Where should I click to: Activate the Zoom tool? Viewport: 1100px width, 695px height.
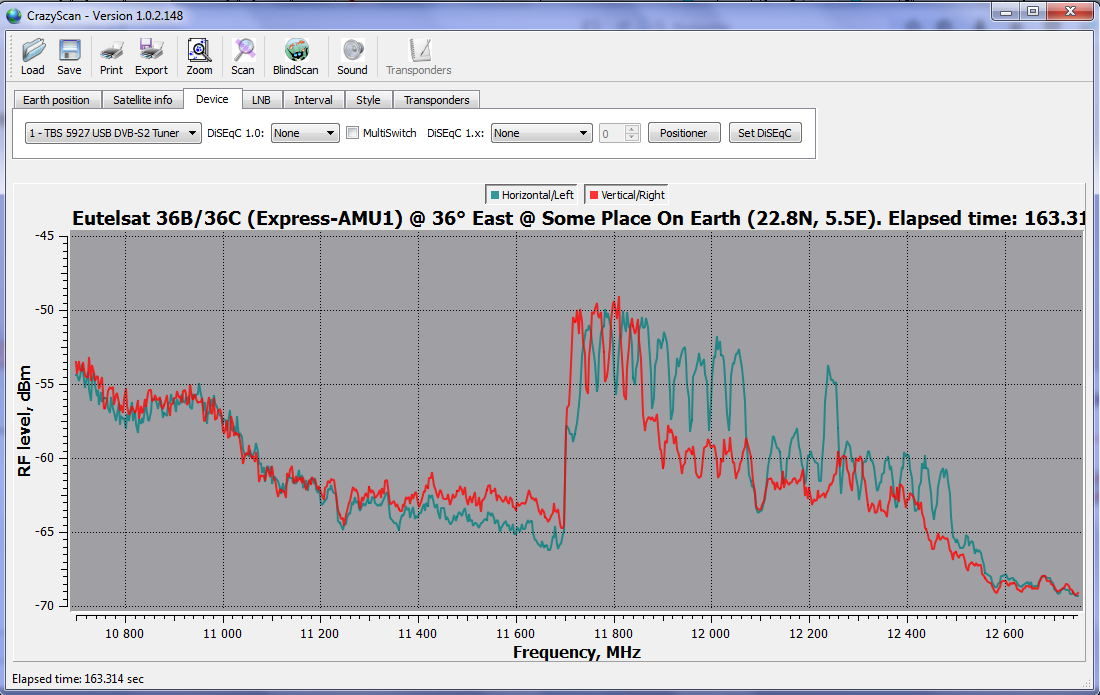click(x=199, y=52)
